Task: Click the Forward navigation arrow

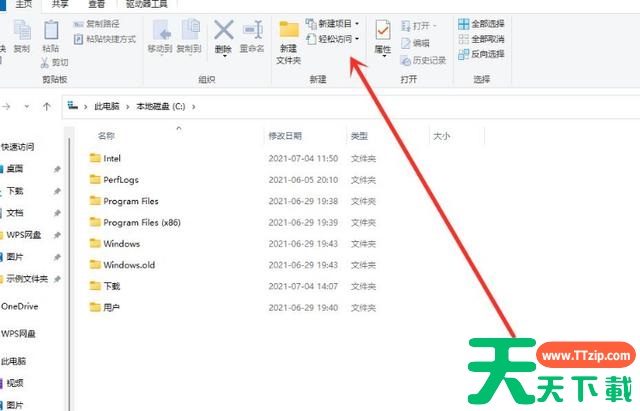Action: [x=6, y=107]
